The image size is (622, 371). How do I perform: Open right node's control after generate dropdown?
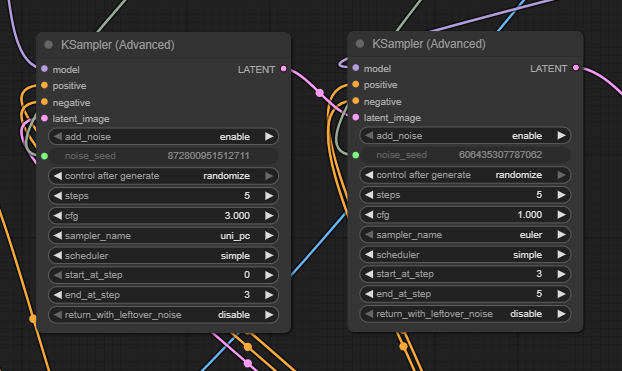pos(465,175)
